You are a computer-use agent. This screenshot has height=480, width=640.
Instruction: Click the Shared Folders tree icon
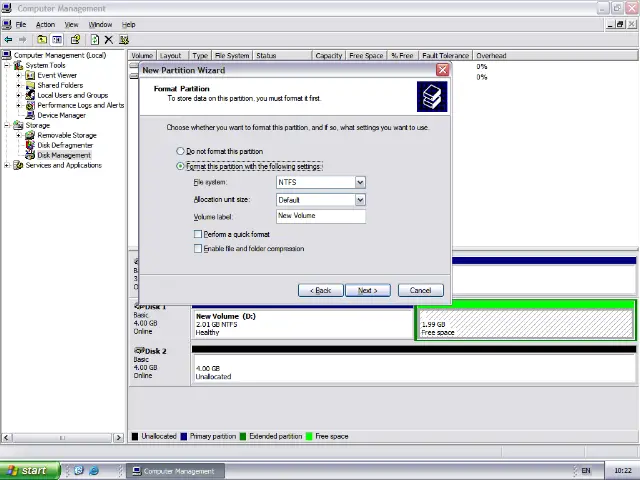[30, 85]
